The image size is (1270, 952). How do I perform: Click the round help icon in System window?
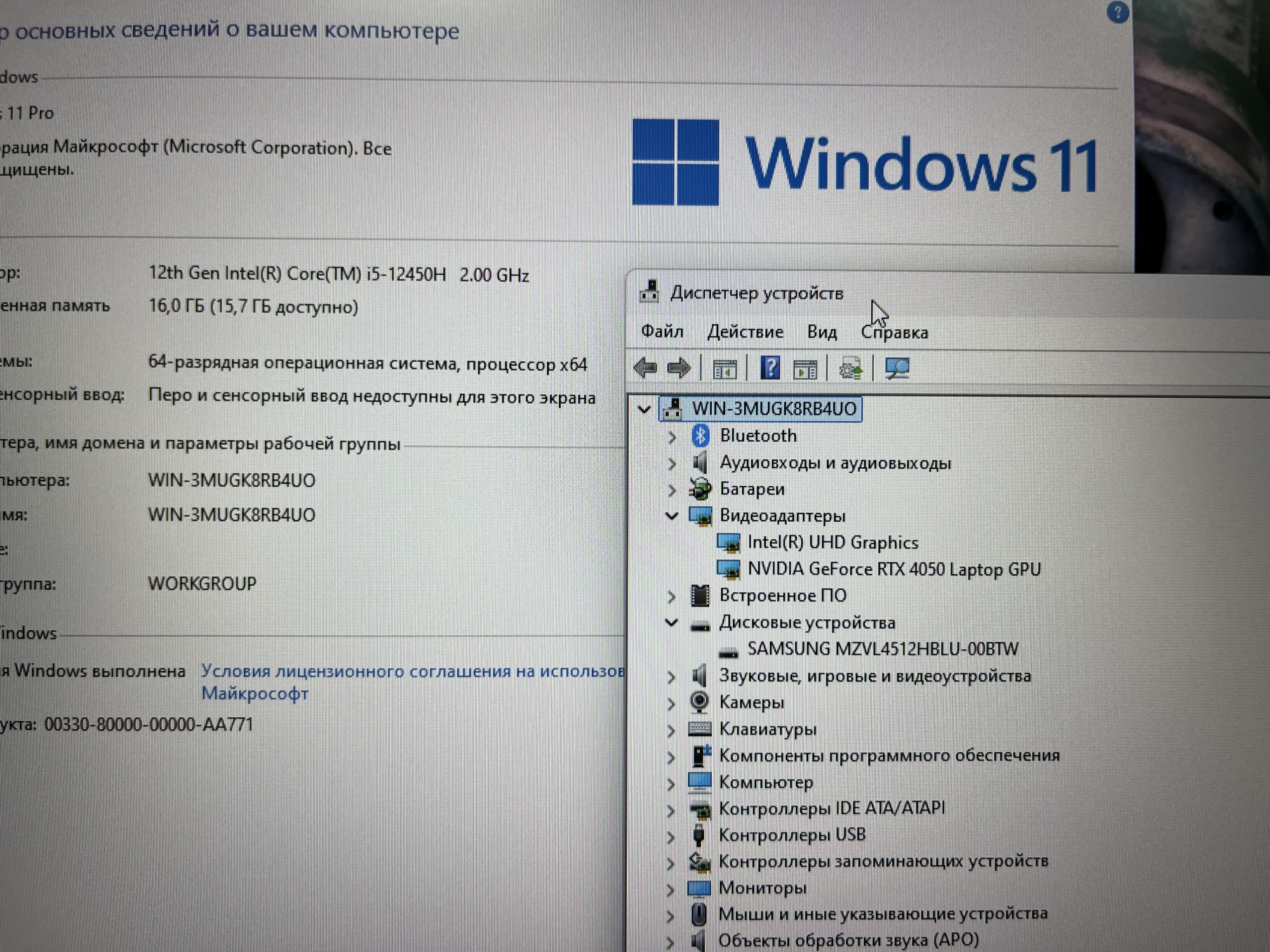[1117, 13]
